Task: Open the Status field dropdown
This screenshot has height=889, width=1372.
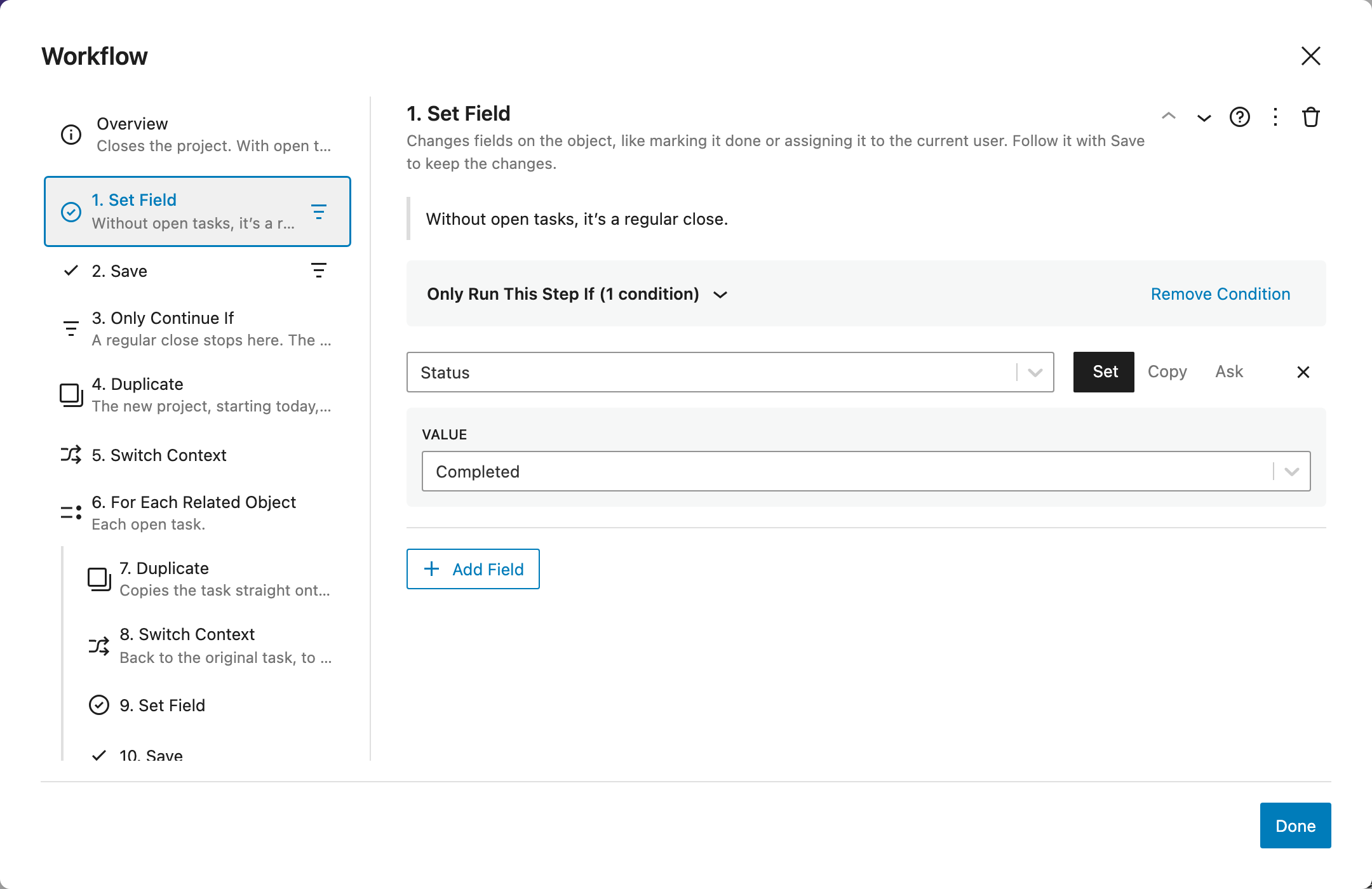Action: (x=730, y=372)
